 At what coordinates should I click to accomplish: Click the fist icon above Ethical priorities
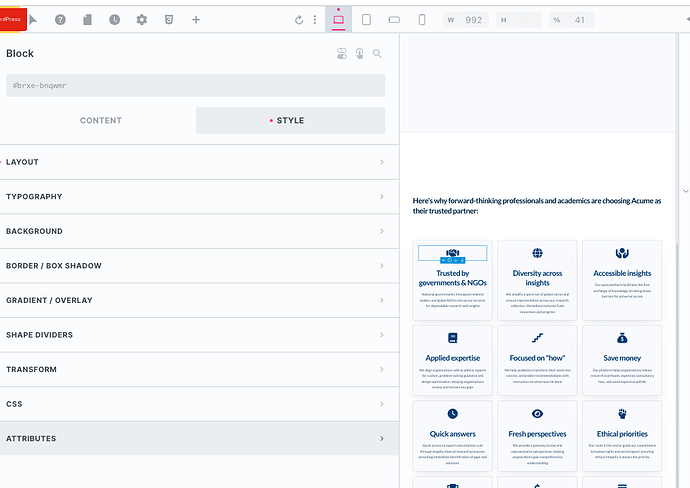(x=622, y=414)
